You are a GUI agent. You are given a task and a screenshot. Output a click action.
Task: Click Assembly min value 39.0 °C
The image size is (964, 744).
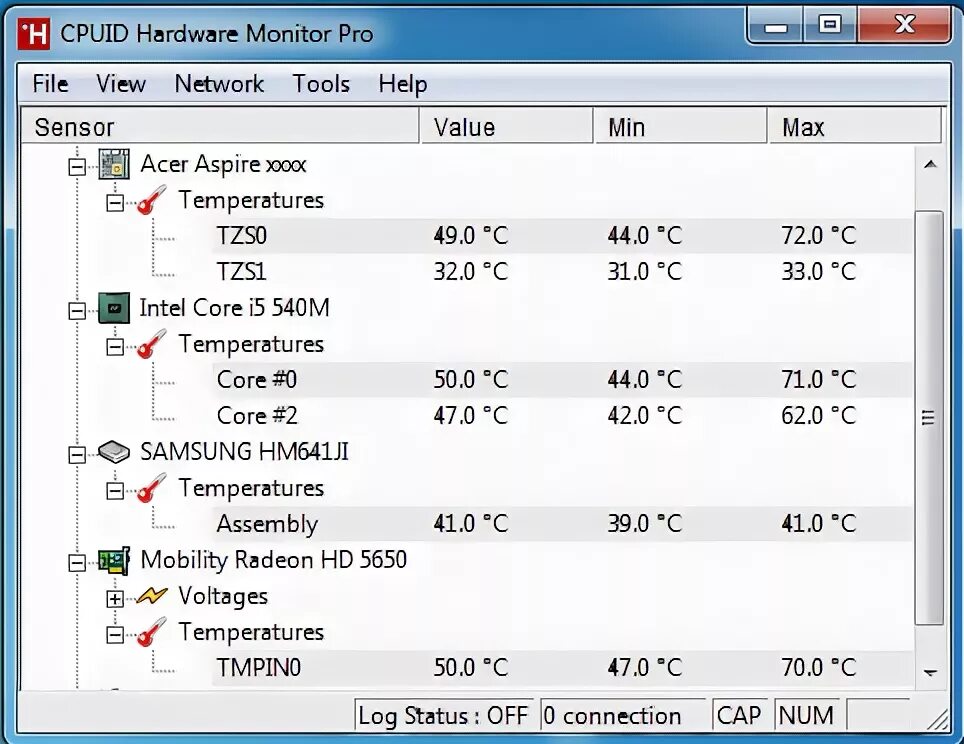click(644, 524)
